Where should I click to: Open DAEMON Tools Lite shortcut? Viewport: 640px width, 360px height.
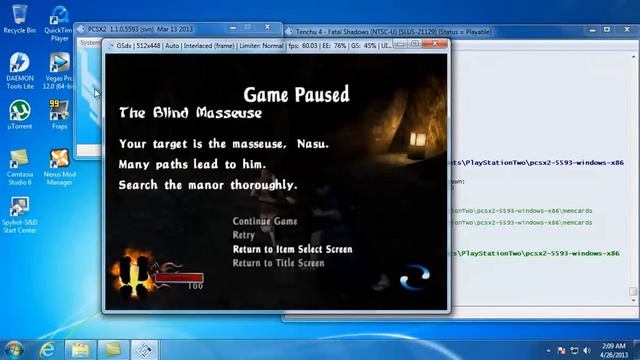20,71
